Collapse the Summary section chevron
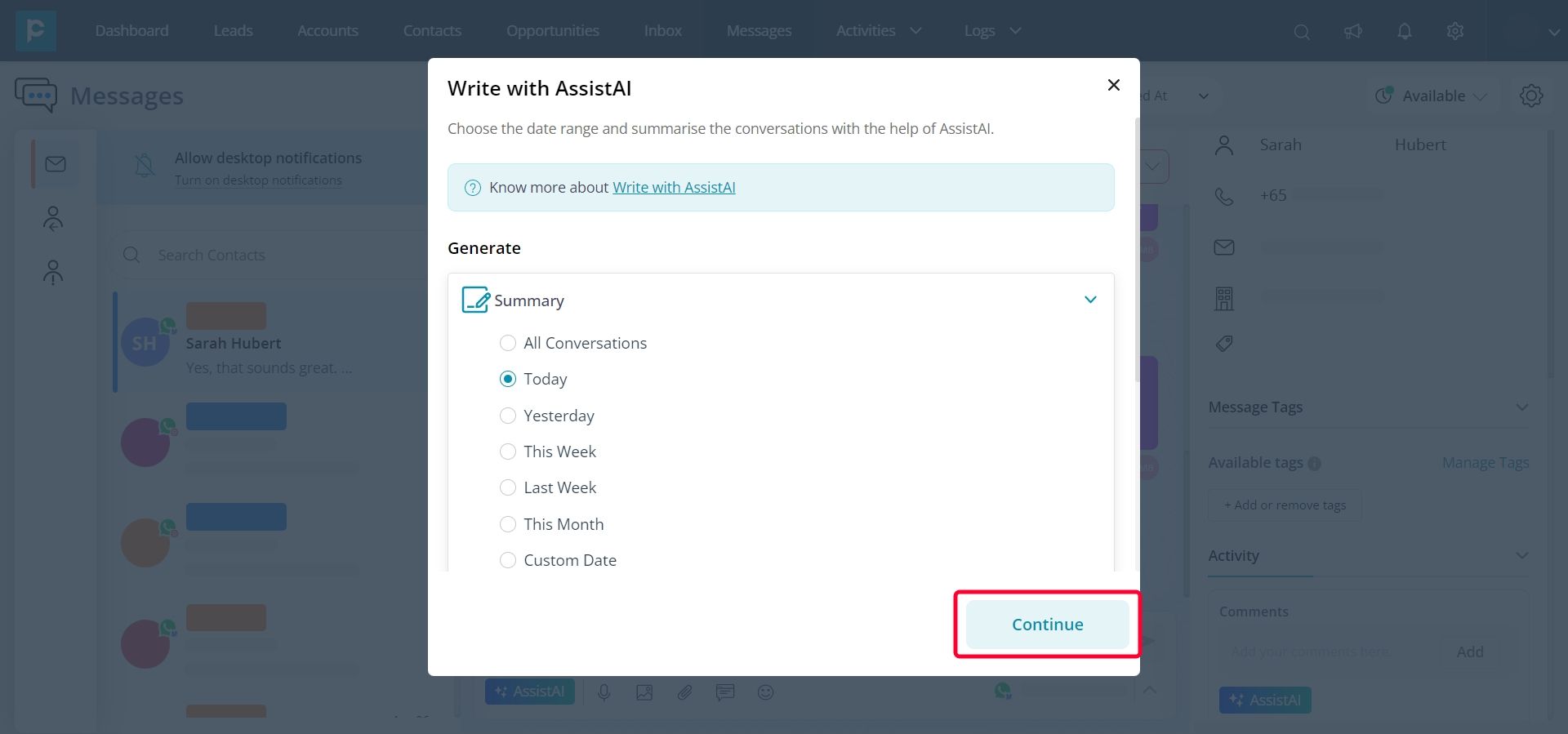The image size is (1568, 734). pyautogui.click(x=1090, y=300)
